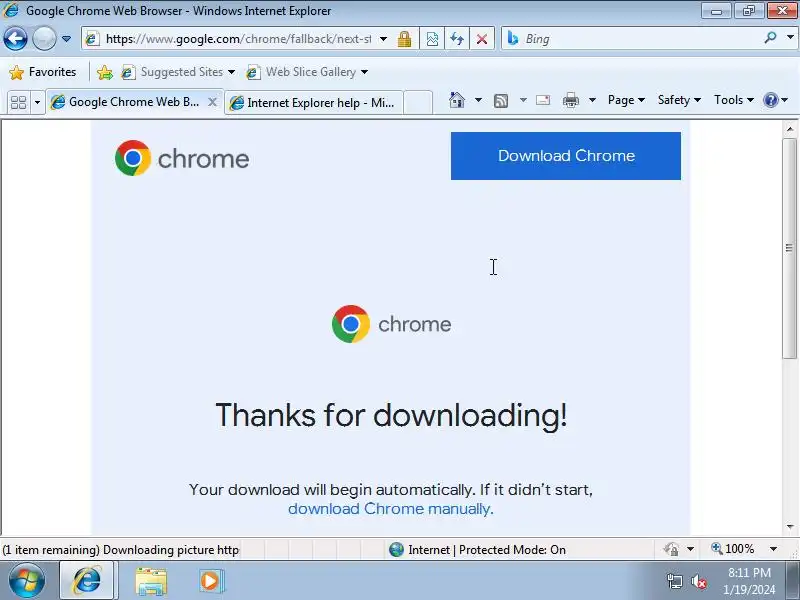Click the network tray icon

tap(674, 582)
